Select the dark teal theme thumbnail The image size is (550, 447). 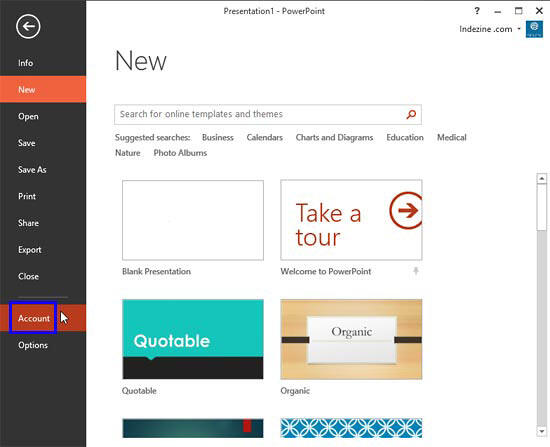(x=193, y=428)
